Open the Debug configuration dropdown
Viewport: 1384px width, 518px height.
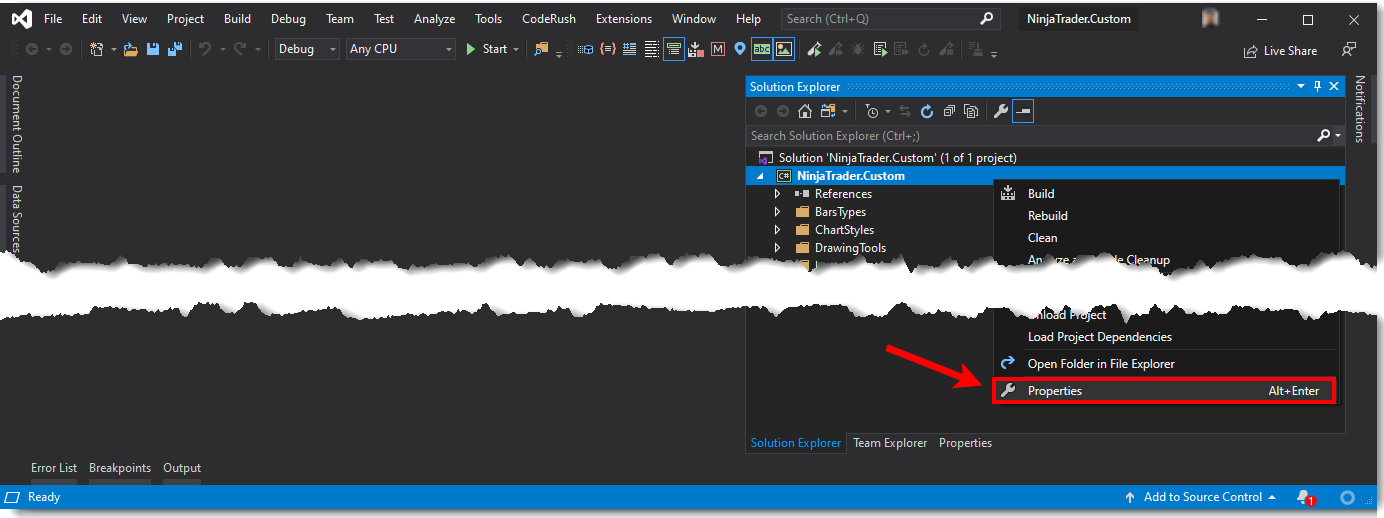(x=307, y=49)
